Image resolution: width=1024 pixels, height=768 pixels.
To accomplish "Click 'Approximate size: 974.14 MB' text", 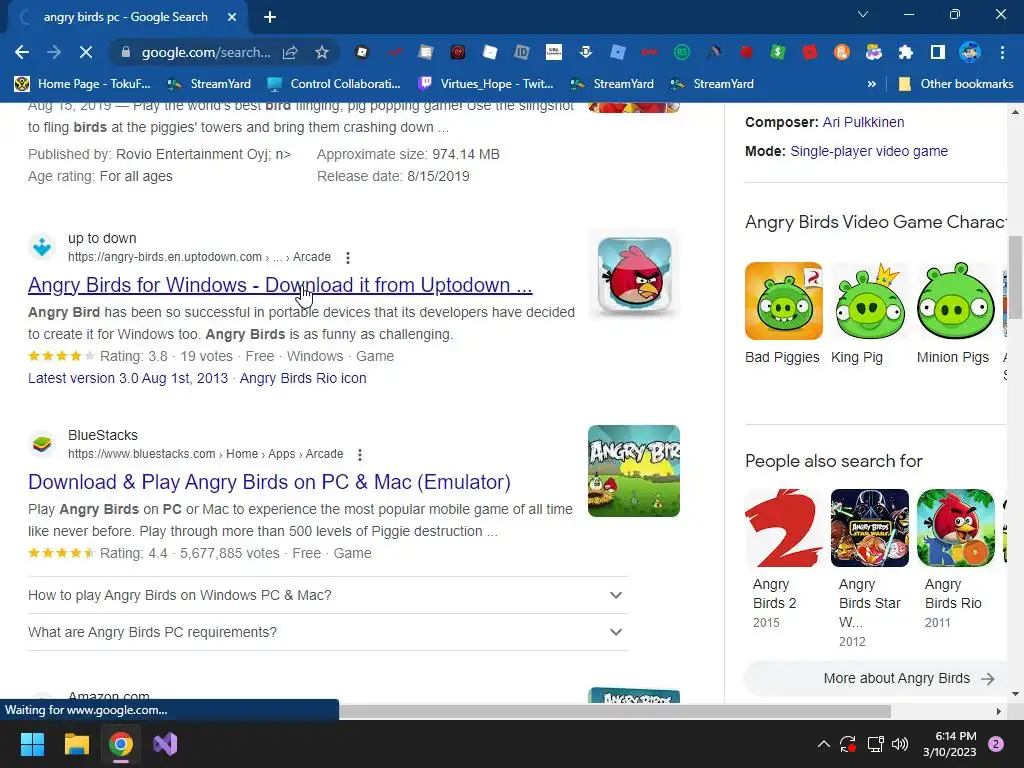I will [x=408, y=154].
